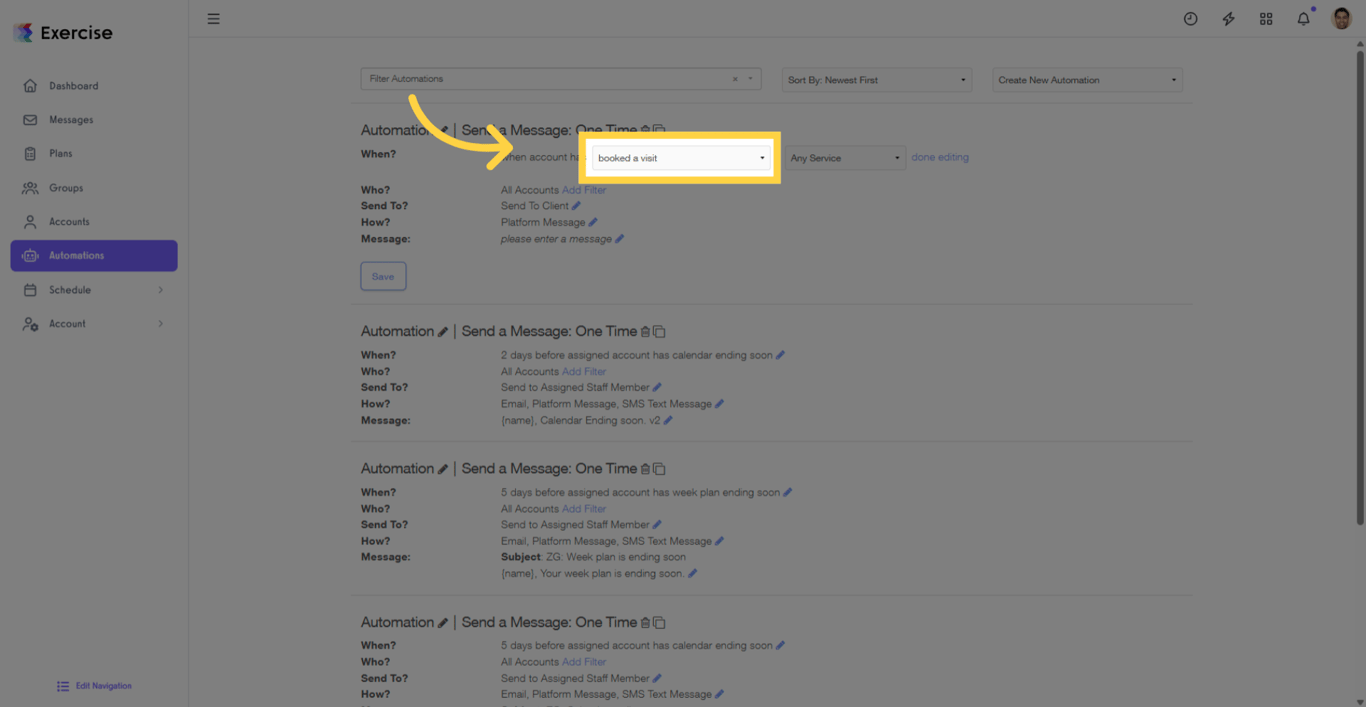Click the user profile avatar
Viewport: 1366px width, 707px height.
(1341, 18)
